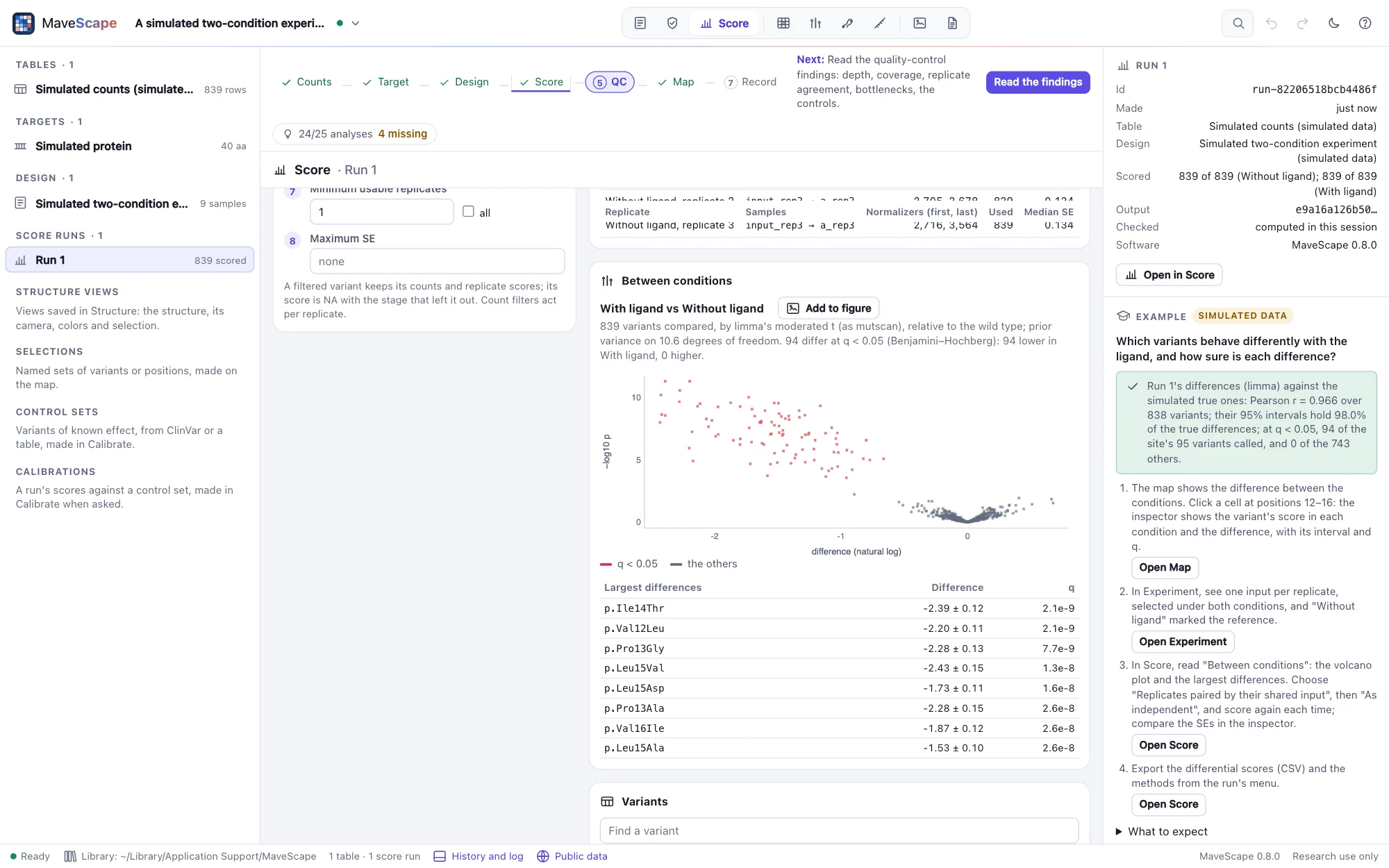The image size is (1389, 868).
Task: Select the Simulated counts table in sidebar
Action: pos(130,90)
